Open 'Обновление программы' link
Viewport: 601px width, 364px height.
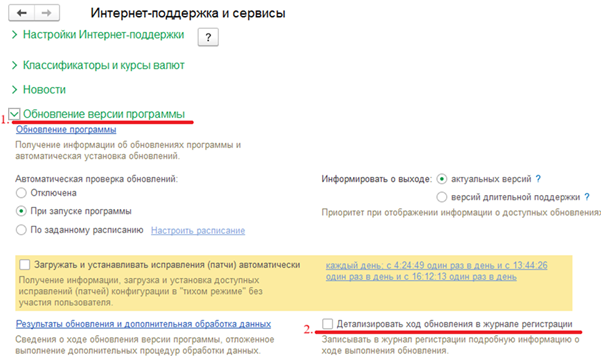pyautogui.click(x=66, y=130)
